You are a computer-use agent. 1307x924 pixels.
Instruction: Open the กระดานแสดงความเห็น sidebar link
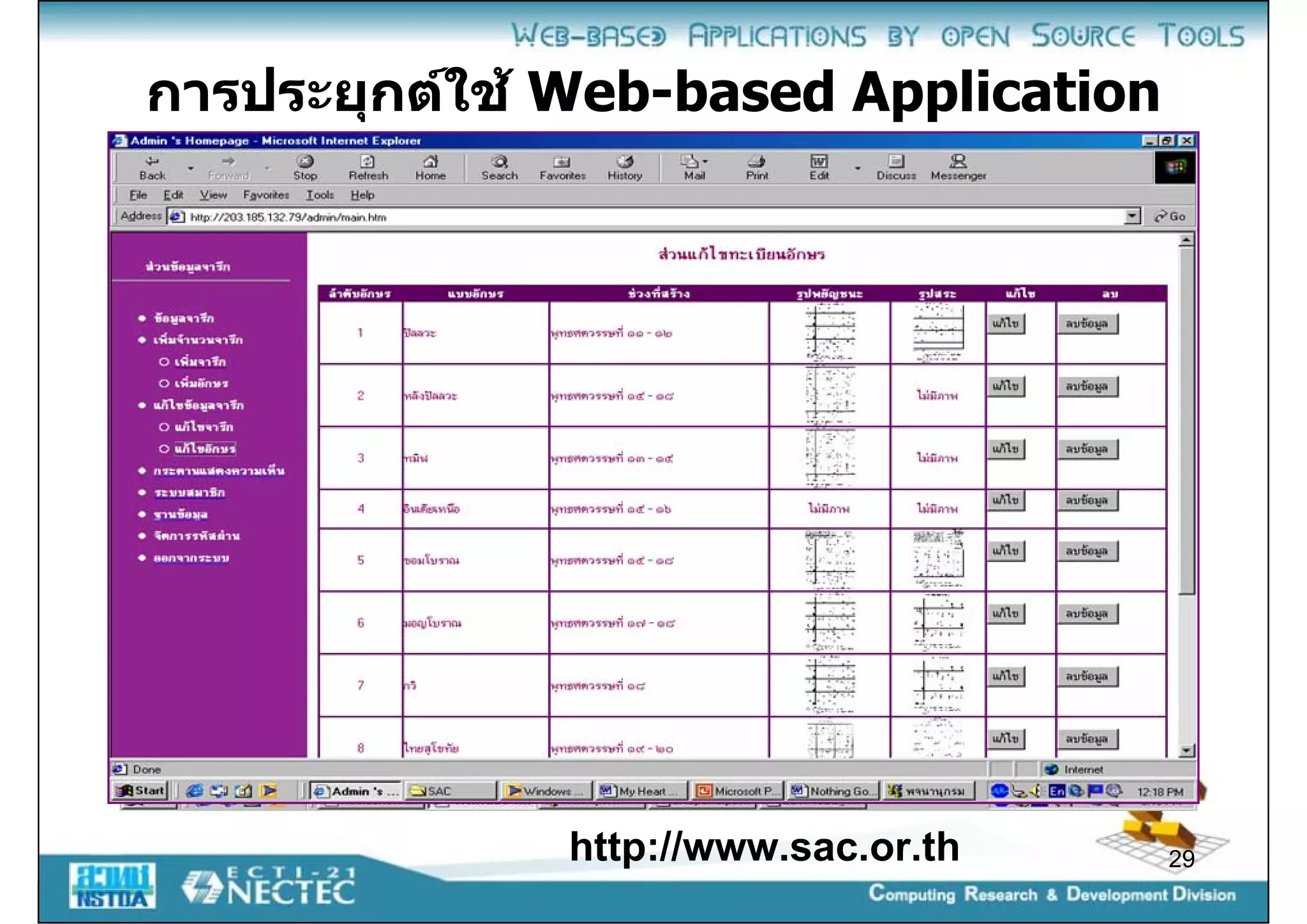pyautogui.click(x=219, y=471)
